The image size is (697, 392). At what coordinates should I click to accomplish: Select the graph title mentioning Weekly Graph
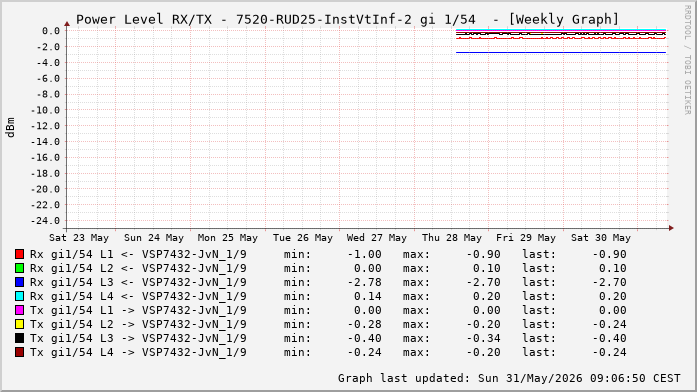pos(347,20)
